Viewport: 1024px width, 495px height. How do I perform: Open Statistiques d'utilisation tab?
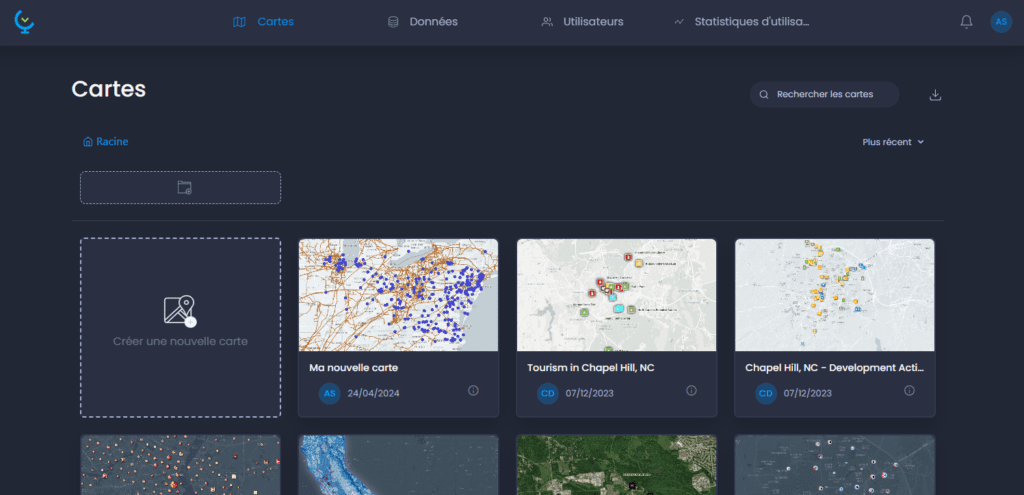(742, 22)
